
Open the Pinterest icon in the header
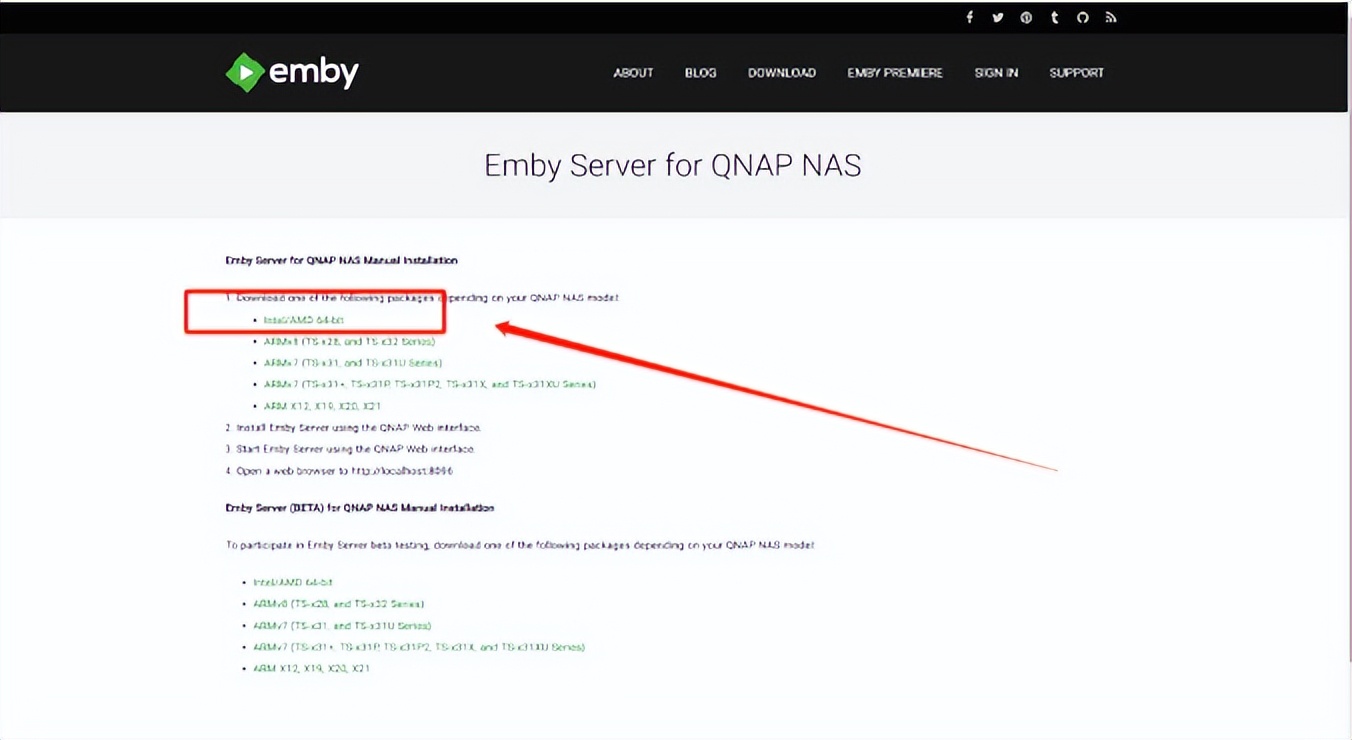coord(1026,18)
